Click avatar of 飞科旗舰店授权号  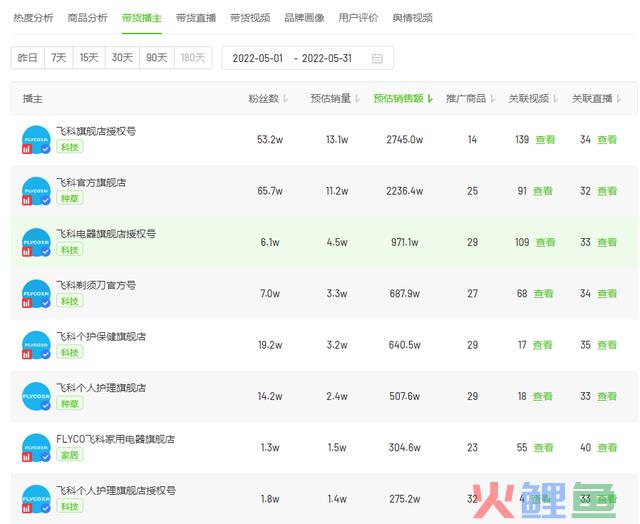pyautogui.click(x=36, y=140)
